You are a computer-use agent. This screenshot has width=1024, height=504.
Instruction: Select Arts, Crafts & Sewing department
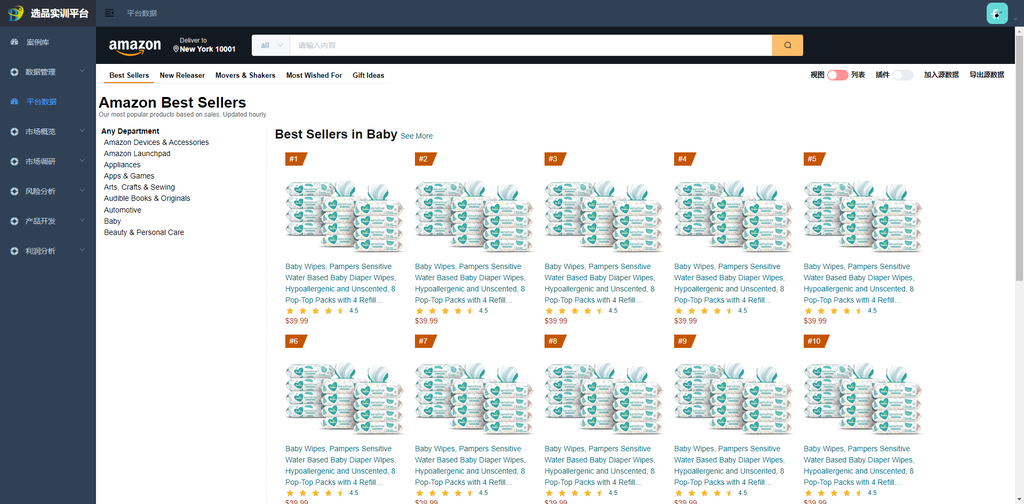pos(139,187)
